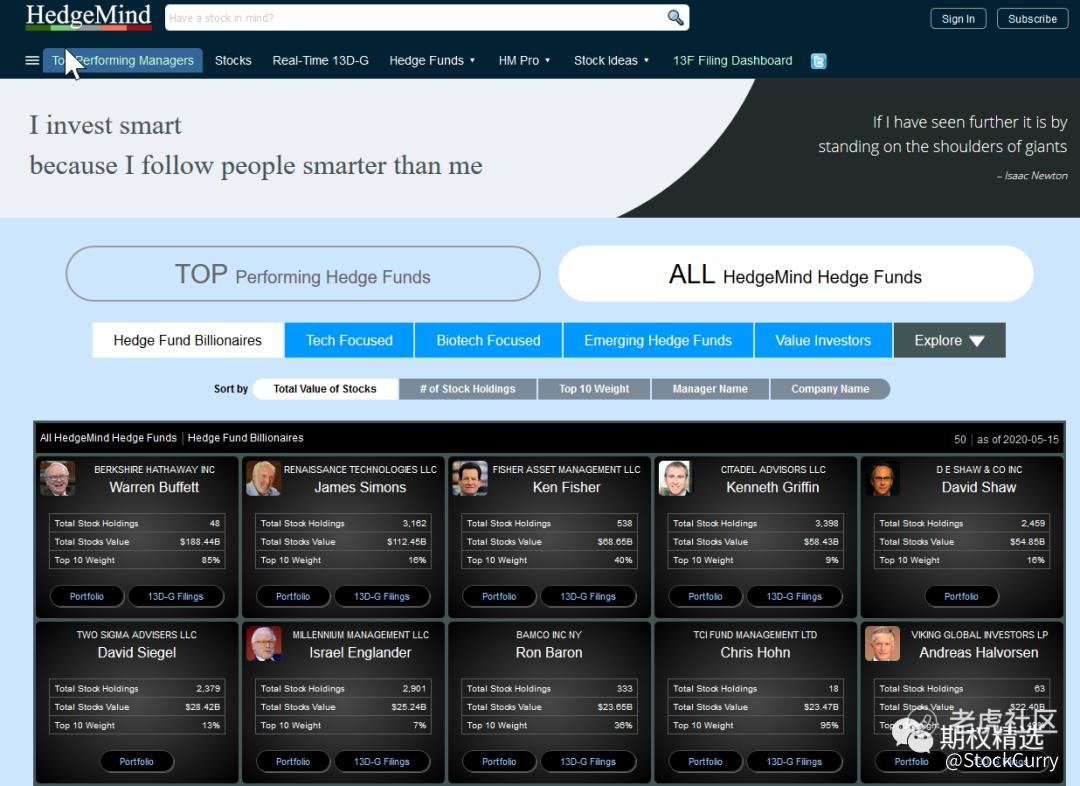The width and height of the screenshot is (1080, 786).
Task: Click the Warren Buffett name link
Action: point(154,488)
